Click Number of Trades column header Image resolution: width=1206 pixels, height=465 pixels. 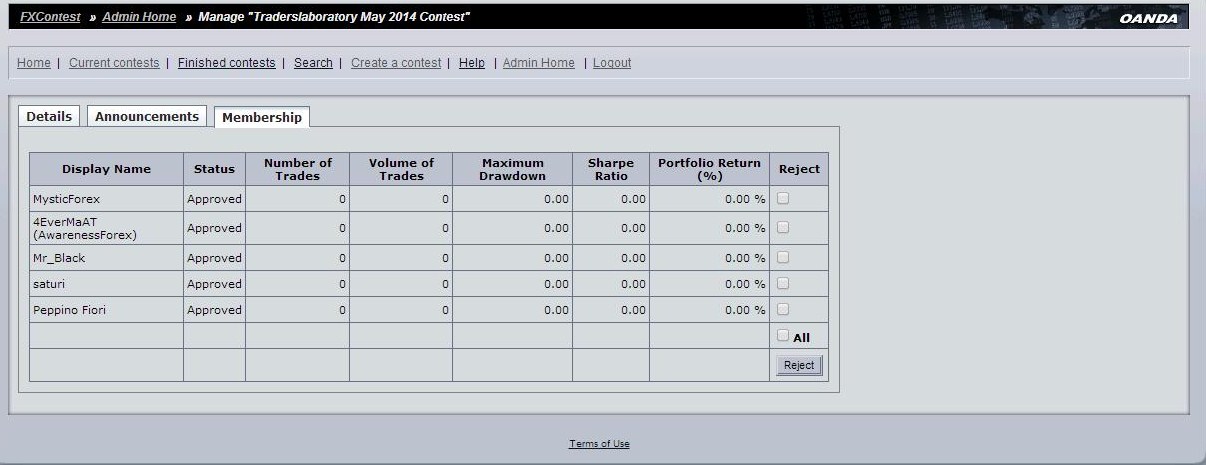[297, 169]
